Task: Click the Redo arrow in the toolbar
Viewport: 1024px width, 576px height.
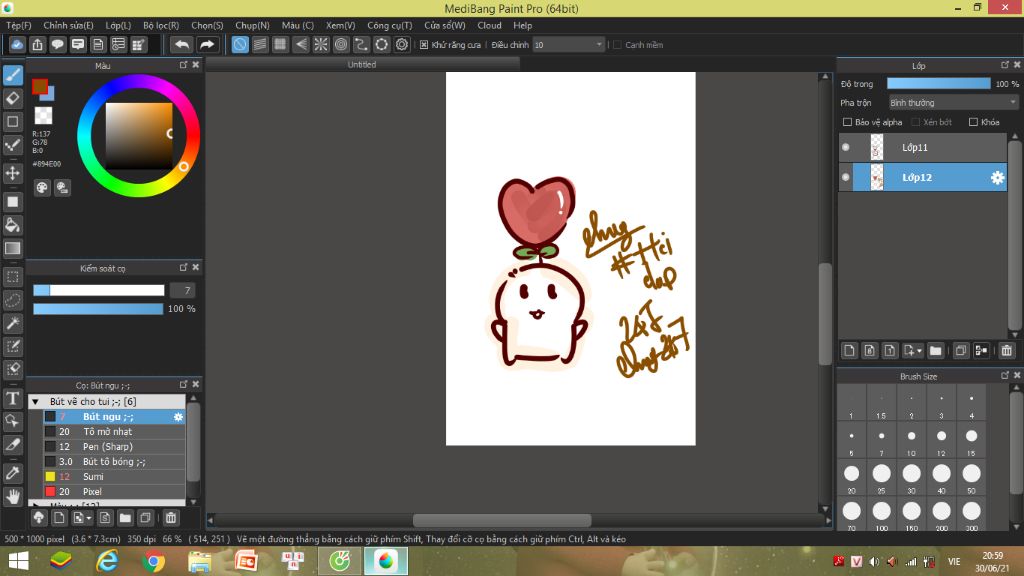Action: (x=206, y=44)
